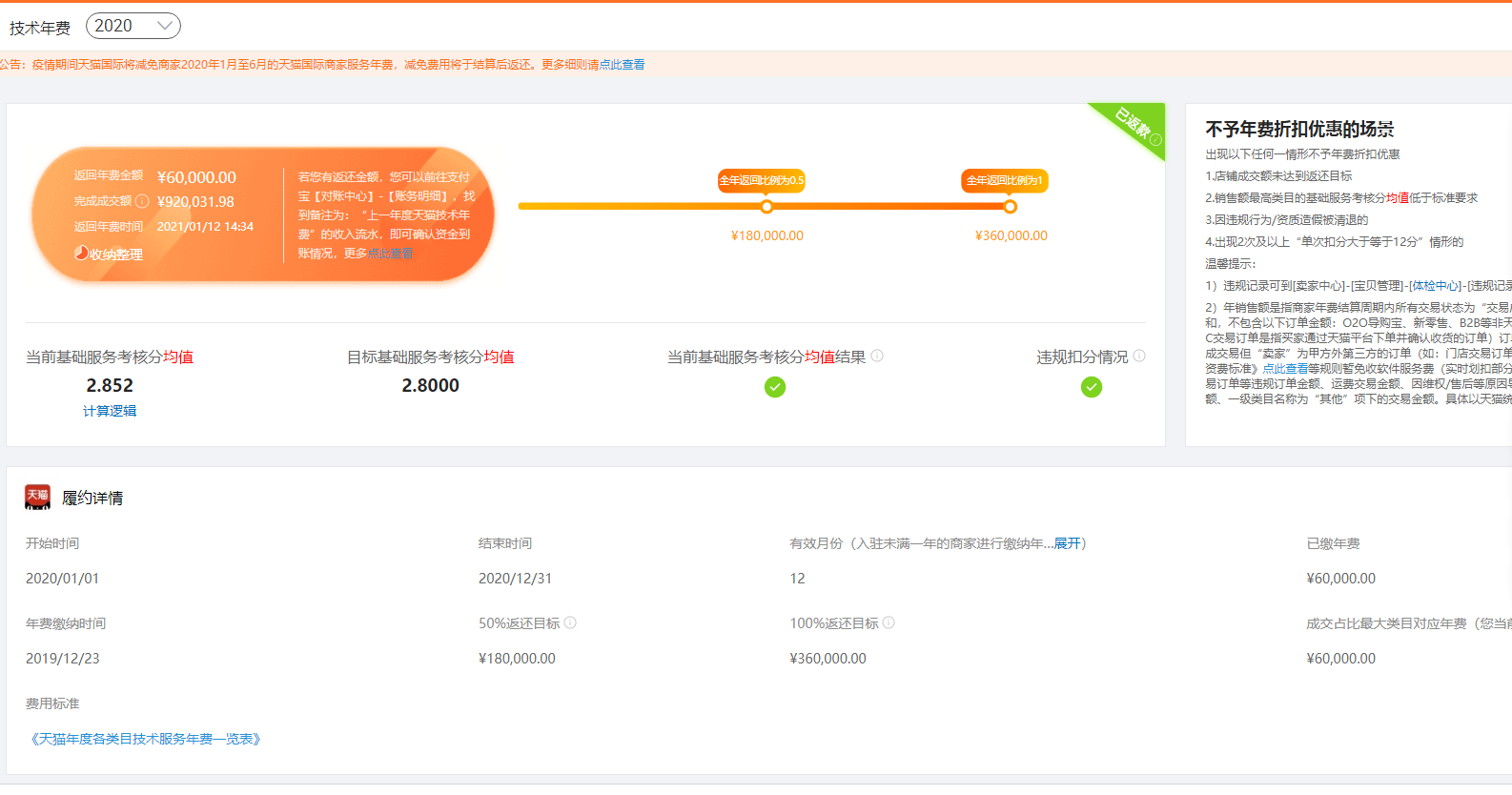The height and width of the screenshot is (795, 1512).
Task: Click the 技术年费 page title
Action: click(x=40, y=28)
